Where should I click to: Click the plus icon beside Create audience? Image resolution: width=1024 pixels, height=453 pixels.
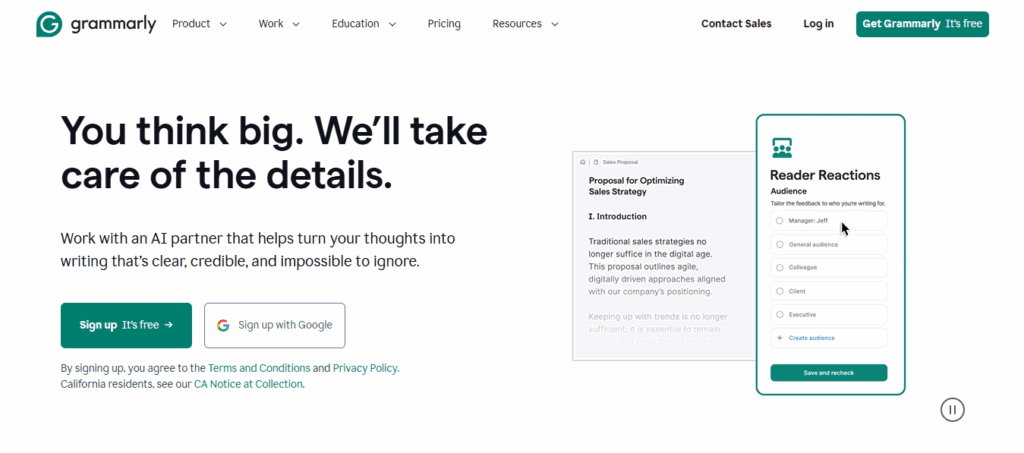click(x=780, y=338)
